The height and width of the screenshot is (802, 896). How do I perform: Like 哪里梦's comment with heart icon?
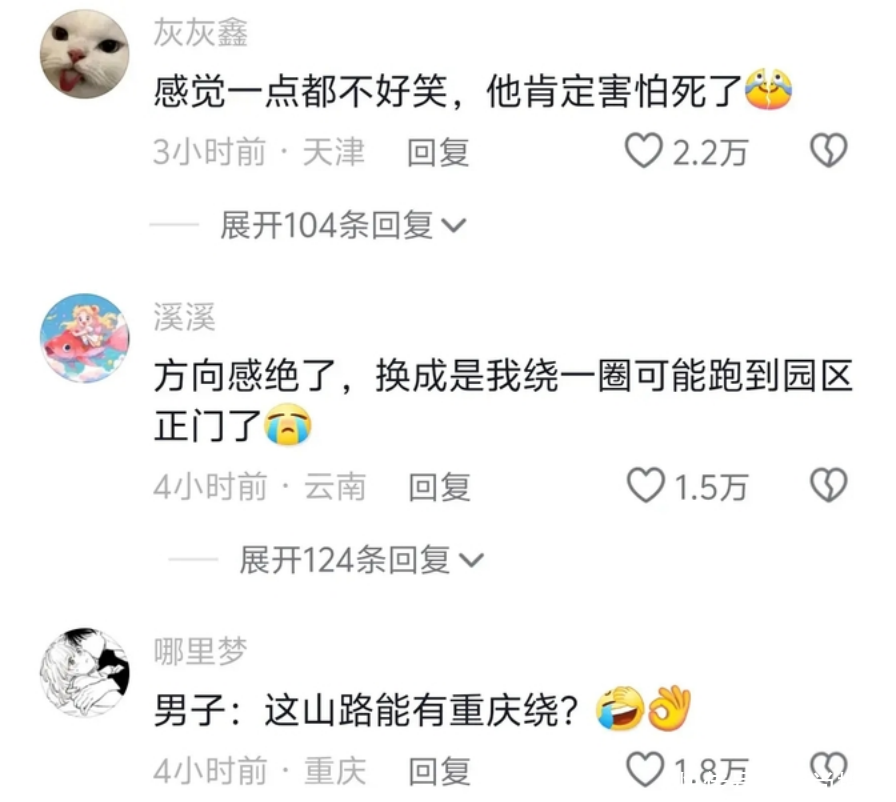point(645,769)
